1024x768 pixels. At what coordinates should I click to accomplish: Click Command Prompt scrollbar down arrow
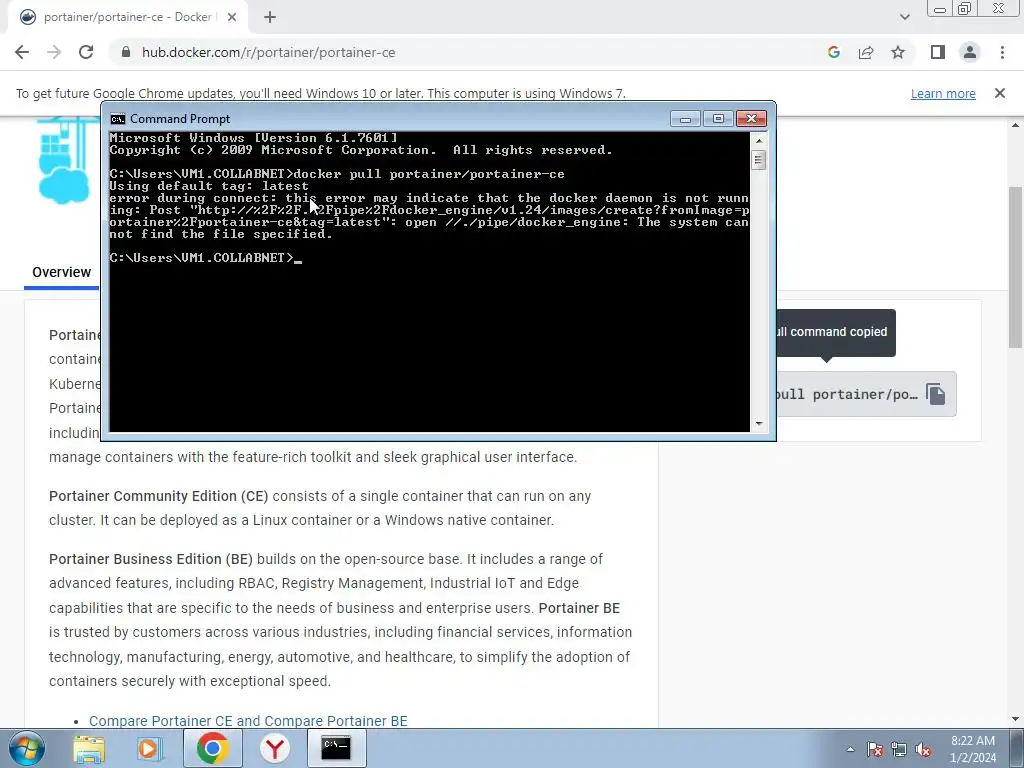(758, 424)
